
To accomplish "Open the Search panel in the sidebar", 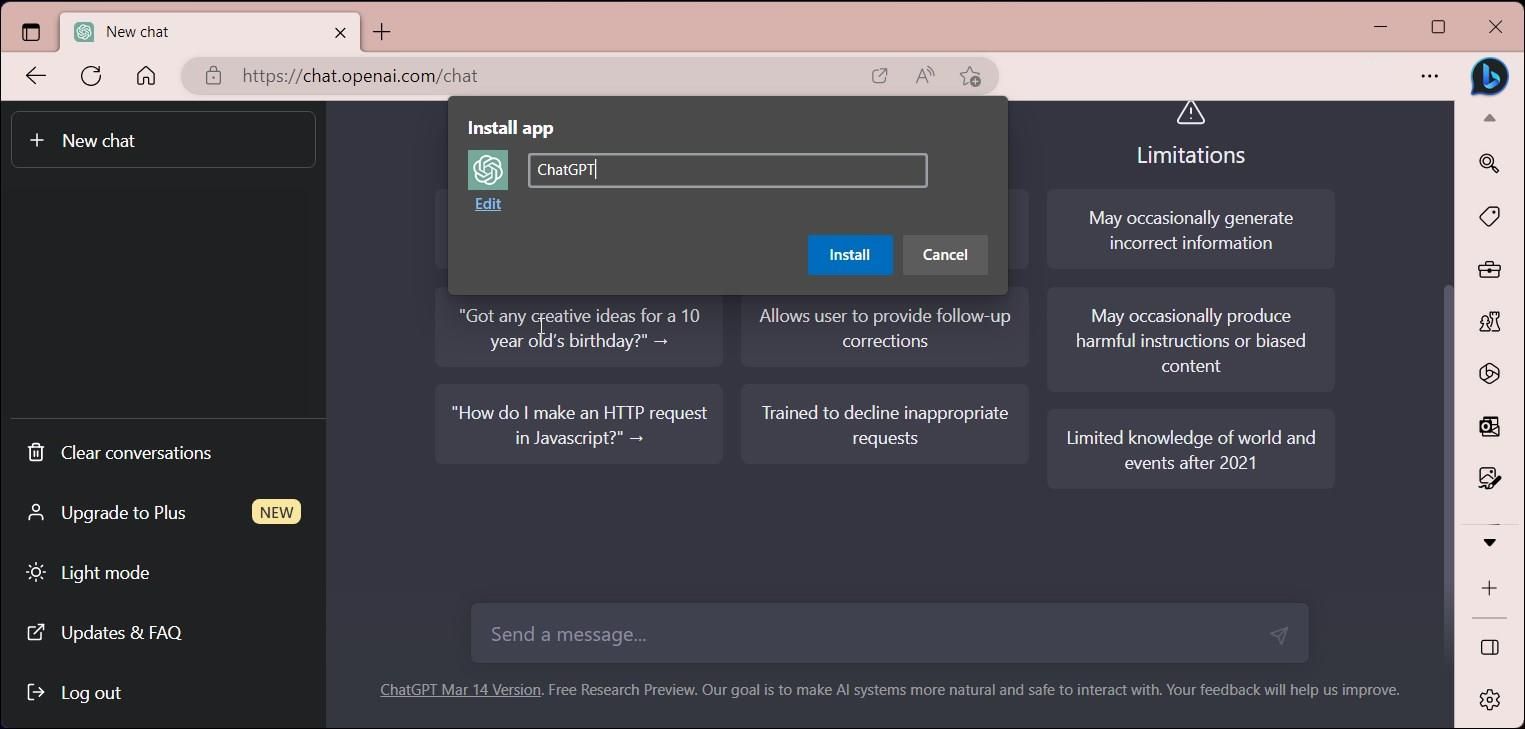I will tap(1489, 163).
